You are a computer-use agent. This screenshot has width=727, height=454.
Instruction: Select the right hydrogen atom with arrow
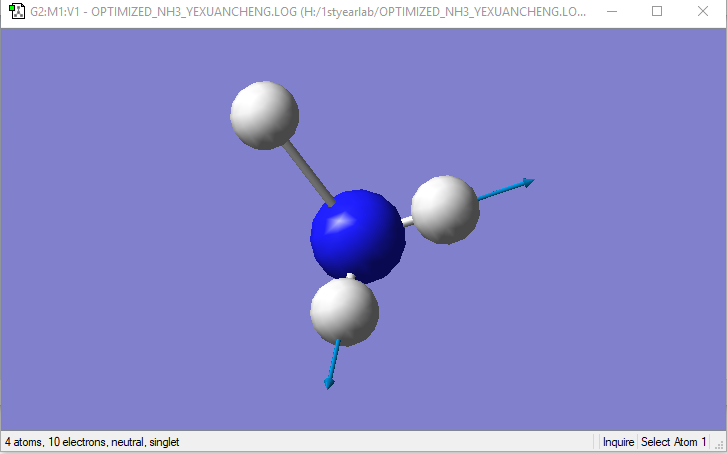(445, 210)
